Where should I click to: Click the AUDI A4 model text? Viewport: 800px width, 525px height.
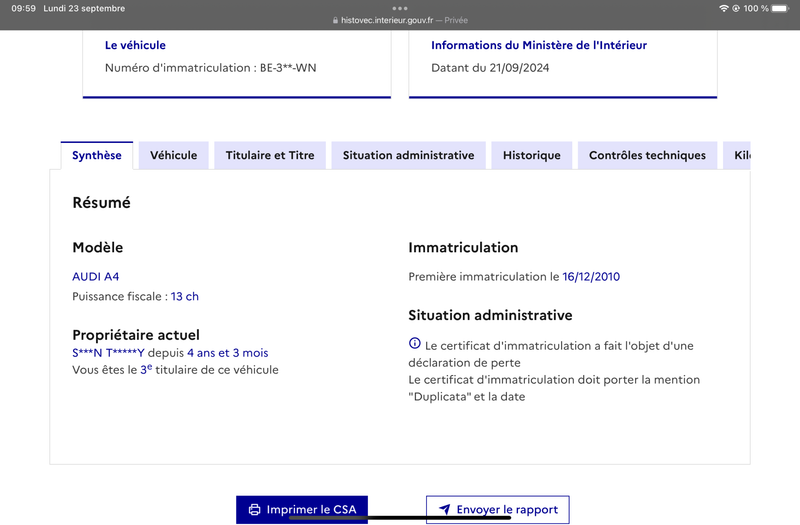(x=95, y=277)
